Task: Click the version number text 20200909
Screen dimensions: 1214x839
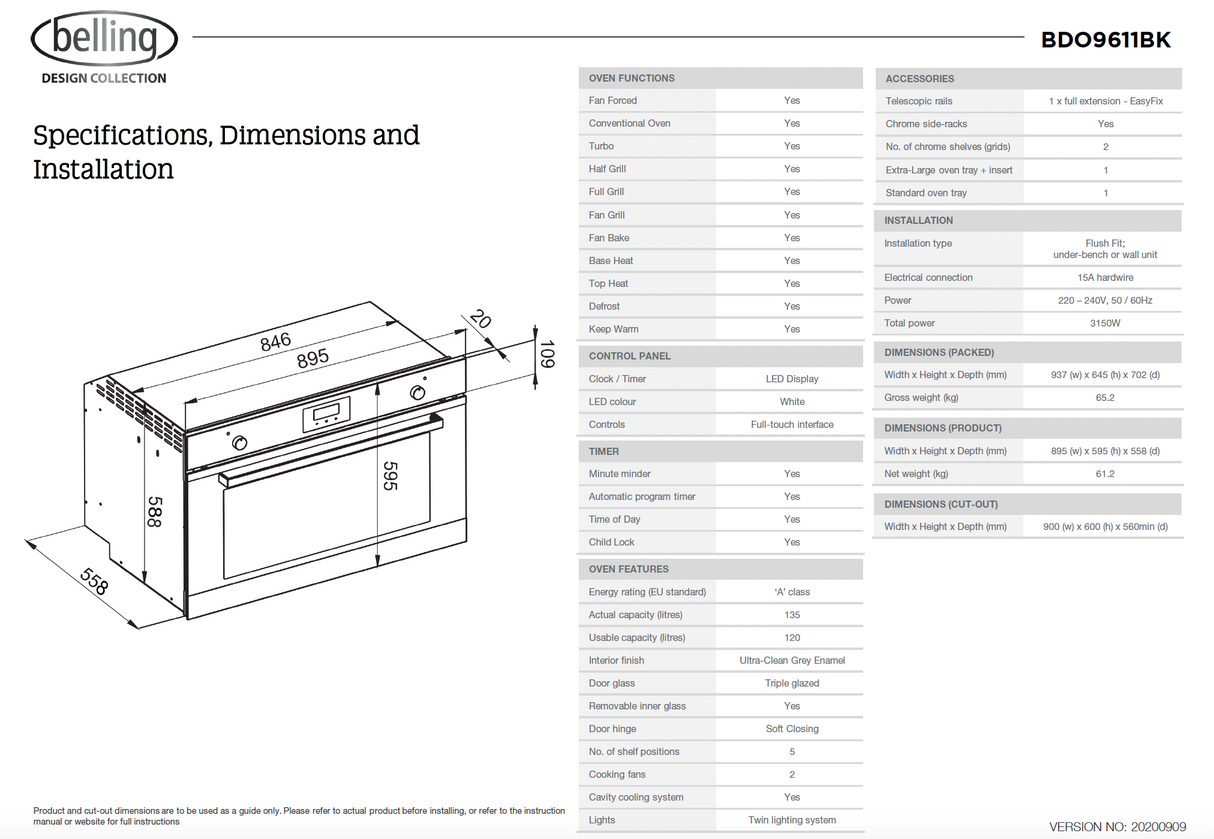Action: tap(1158, 827)
